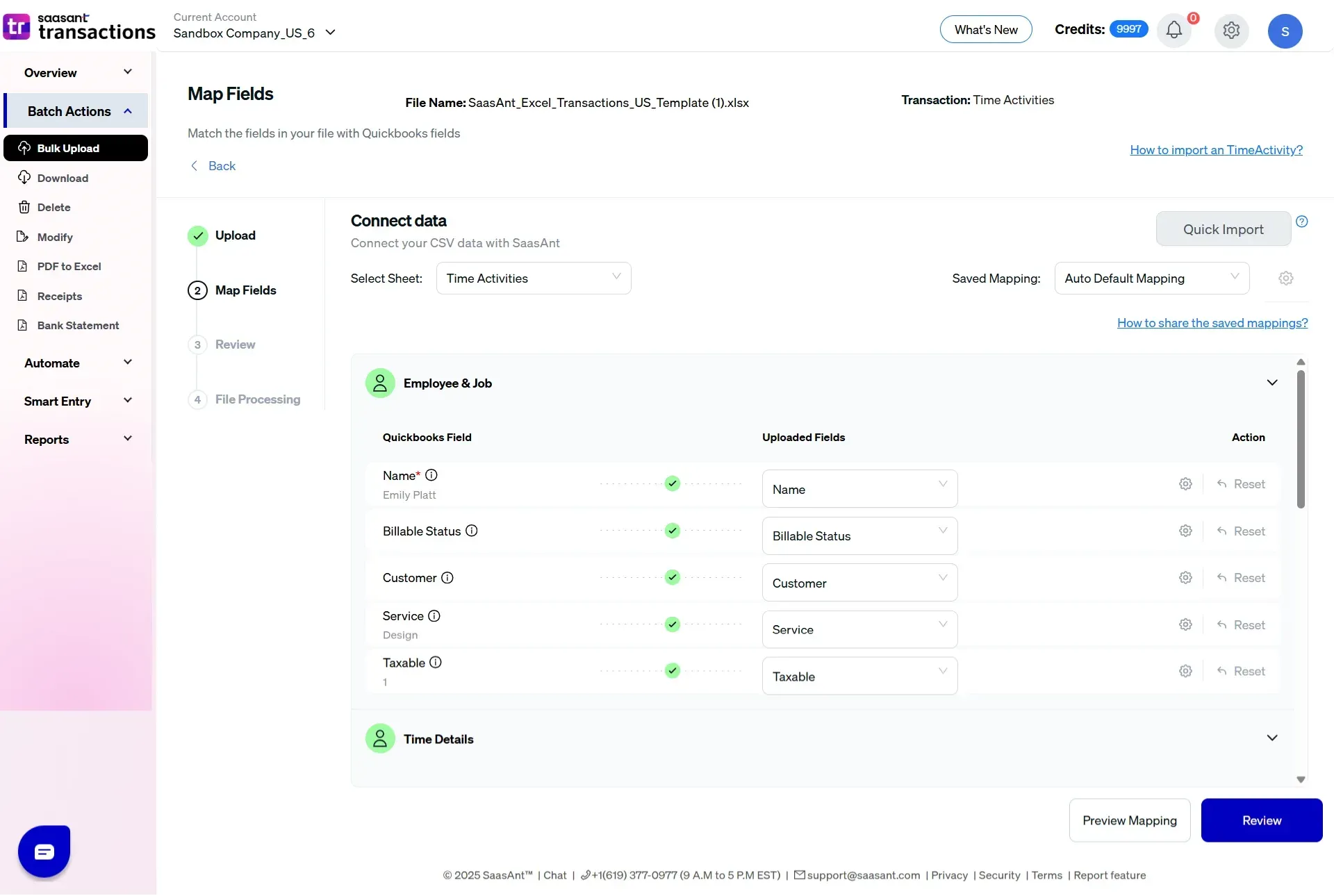Click the credits count badge
Image resolution: width=1334 pixels, height=896 pixels.
[1129, 29]
